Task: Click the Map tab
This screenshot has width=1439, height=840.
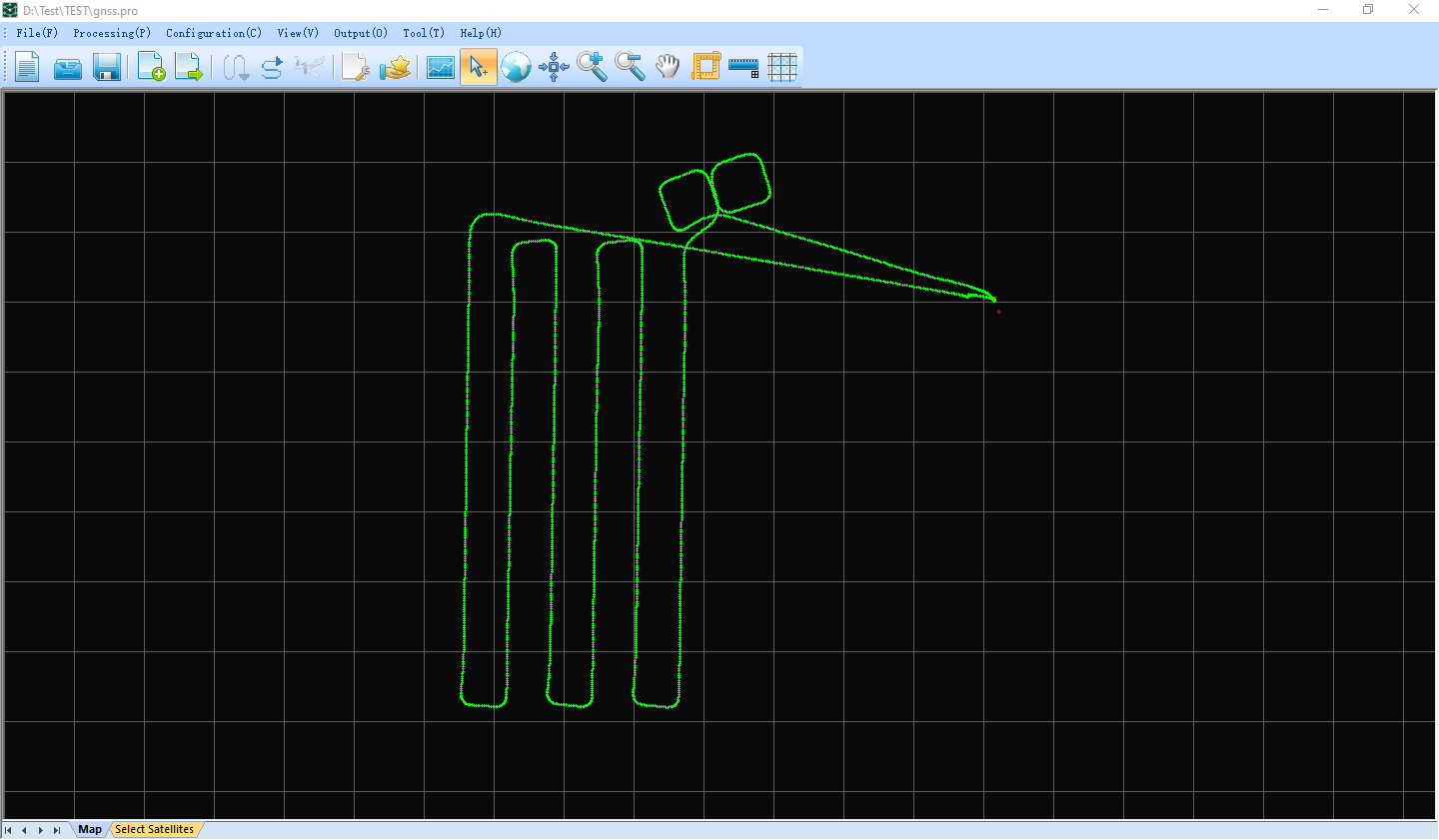Action: pos(90,829)
